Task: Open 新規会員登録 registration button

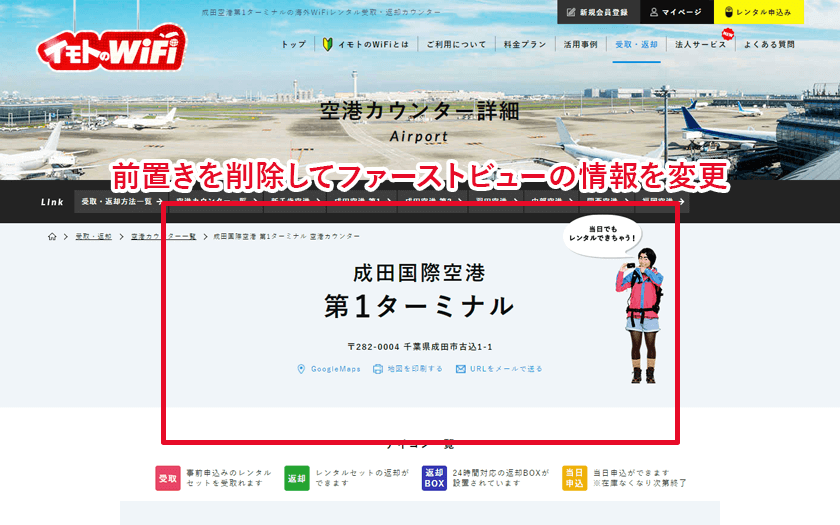Action: tap(598, 12)
